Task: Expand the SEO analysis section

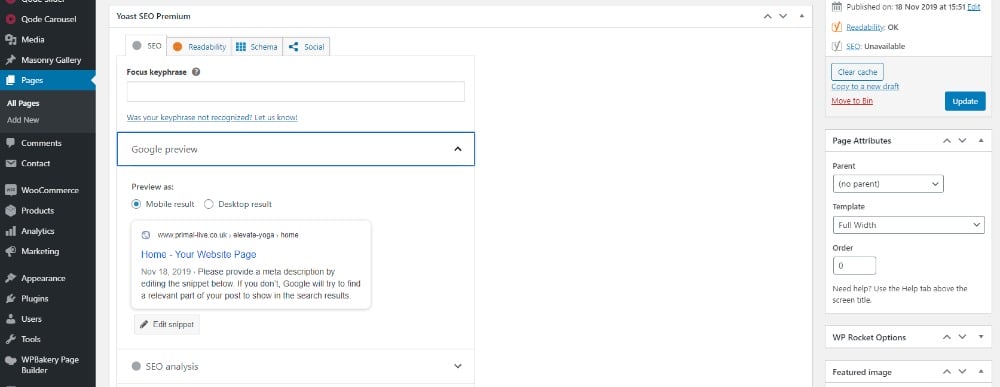Action: [x=296, y=367]
